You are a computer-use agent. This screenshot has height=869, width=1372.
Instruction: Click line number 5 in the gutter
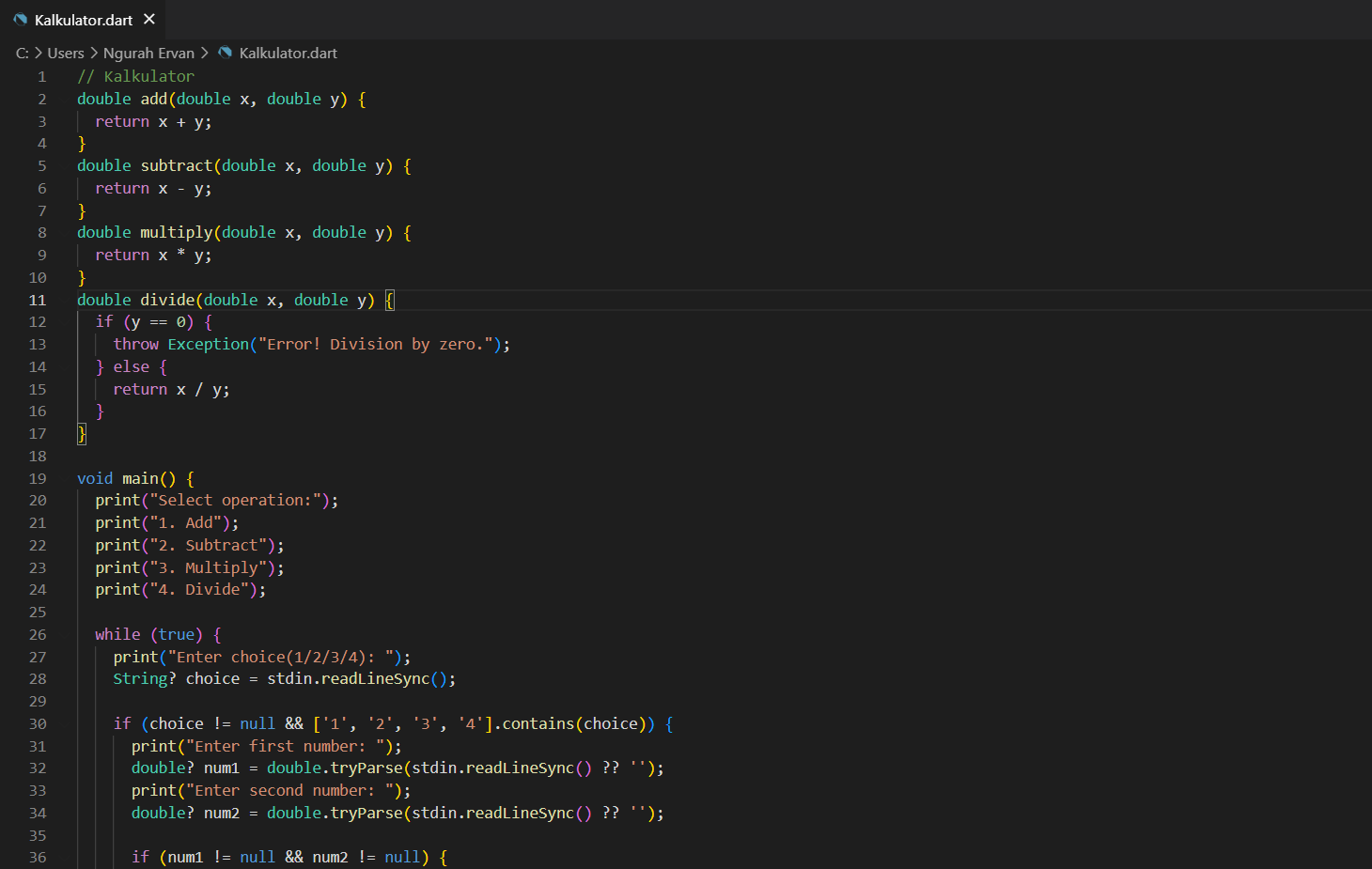coord(41,165)
